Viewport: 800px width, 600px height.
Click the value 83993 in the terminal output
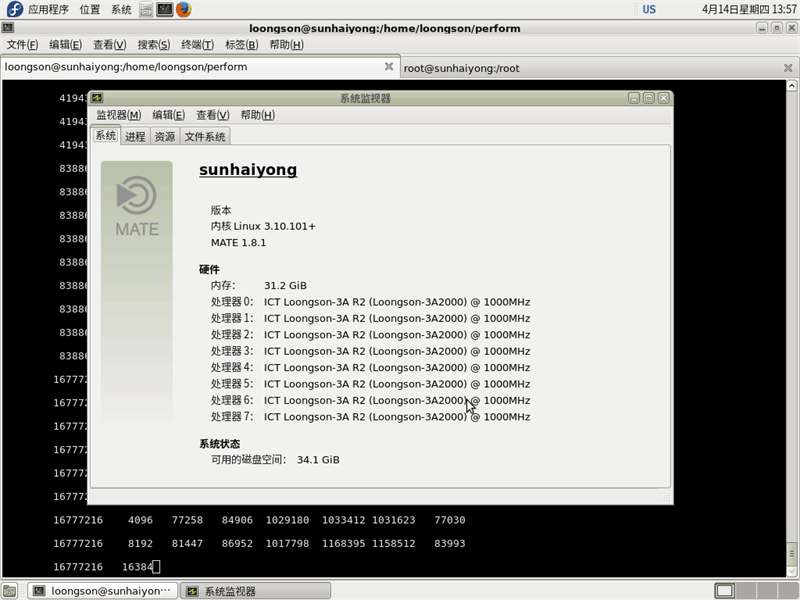(449, 543)
